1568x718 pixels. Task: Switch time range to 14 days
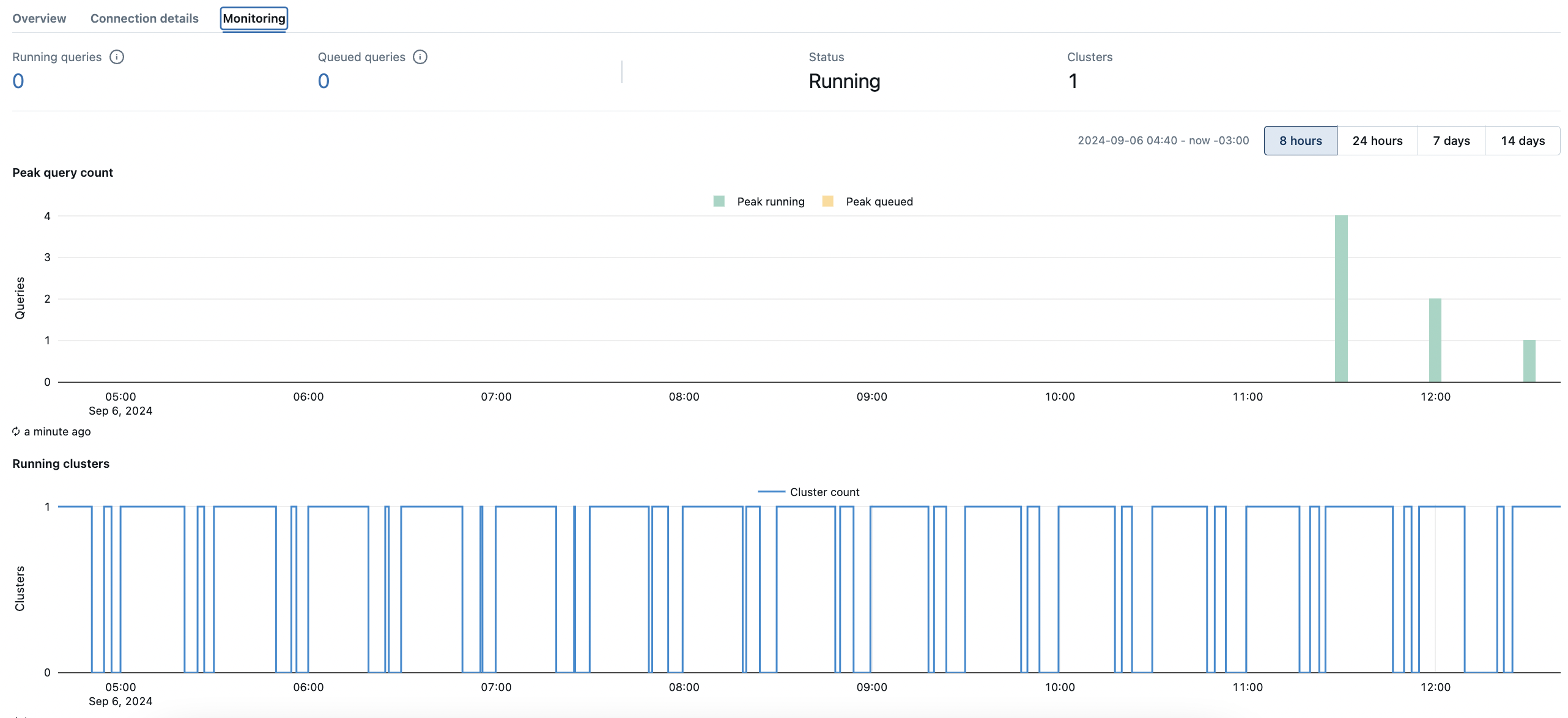pos(1522,141)
